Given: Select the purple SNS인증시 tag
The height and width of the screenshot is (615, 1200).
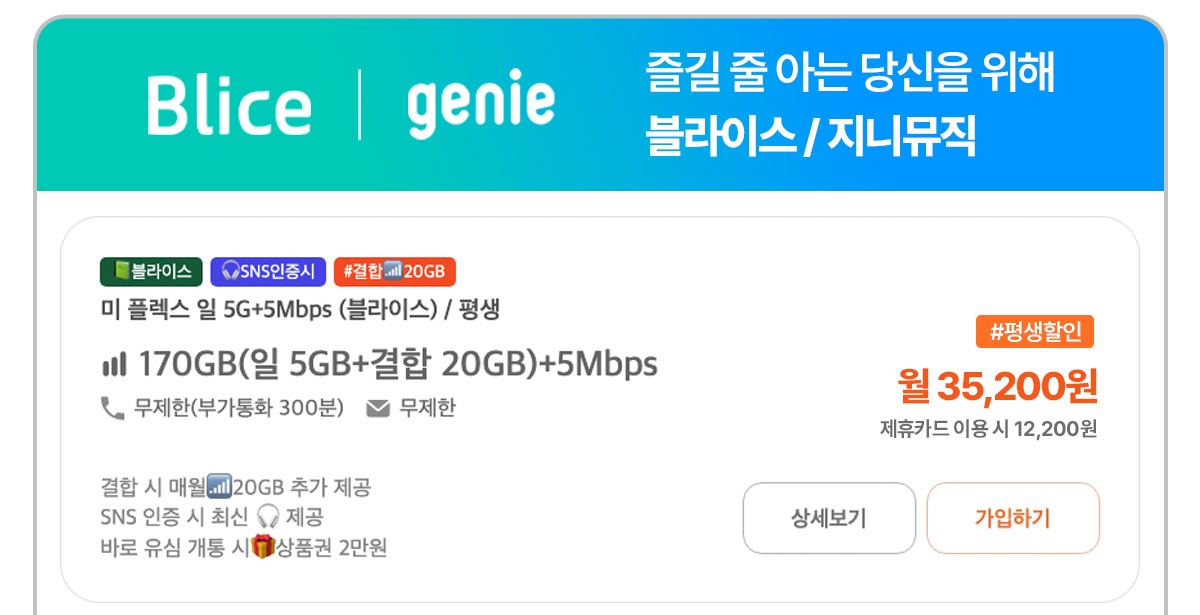Looking at the screenshot, I should [x=268, y=271].
